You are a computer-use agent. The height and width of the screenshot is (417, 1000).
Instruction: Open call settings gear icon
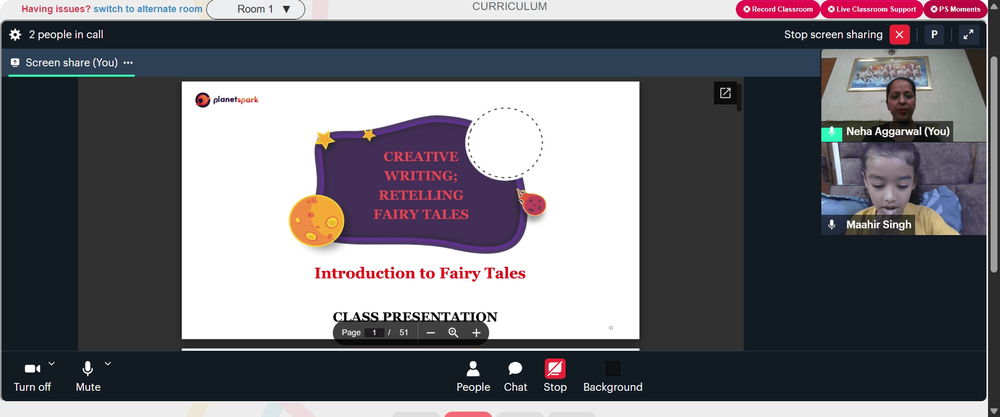(x=15, y=34)
